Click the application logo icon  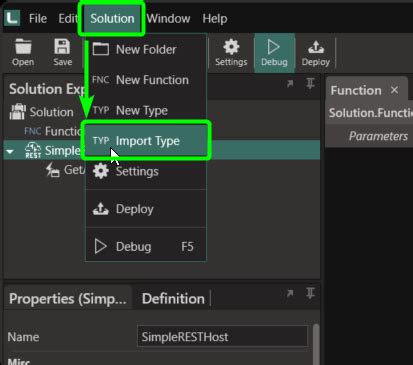pyautogui.click(x=12, y=17)
